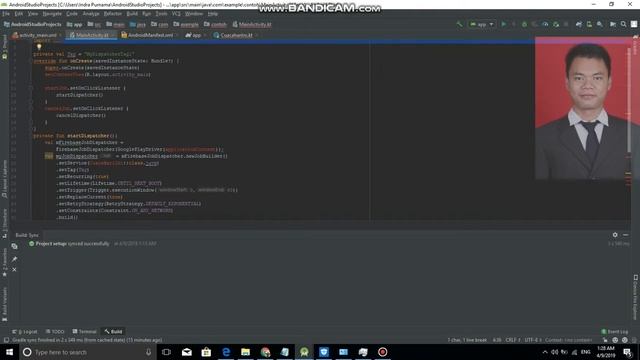The image size is (640, 360).
Task: Start debugging with the Debug bug icon
Action: 524,24
